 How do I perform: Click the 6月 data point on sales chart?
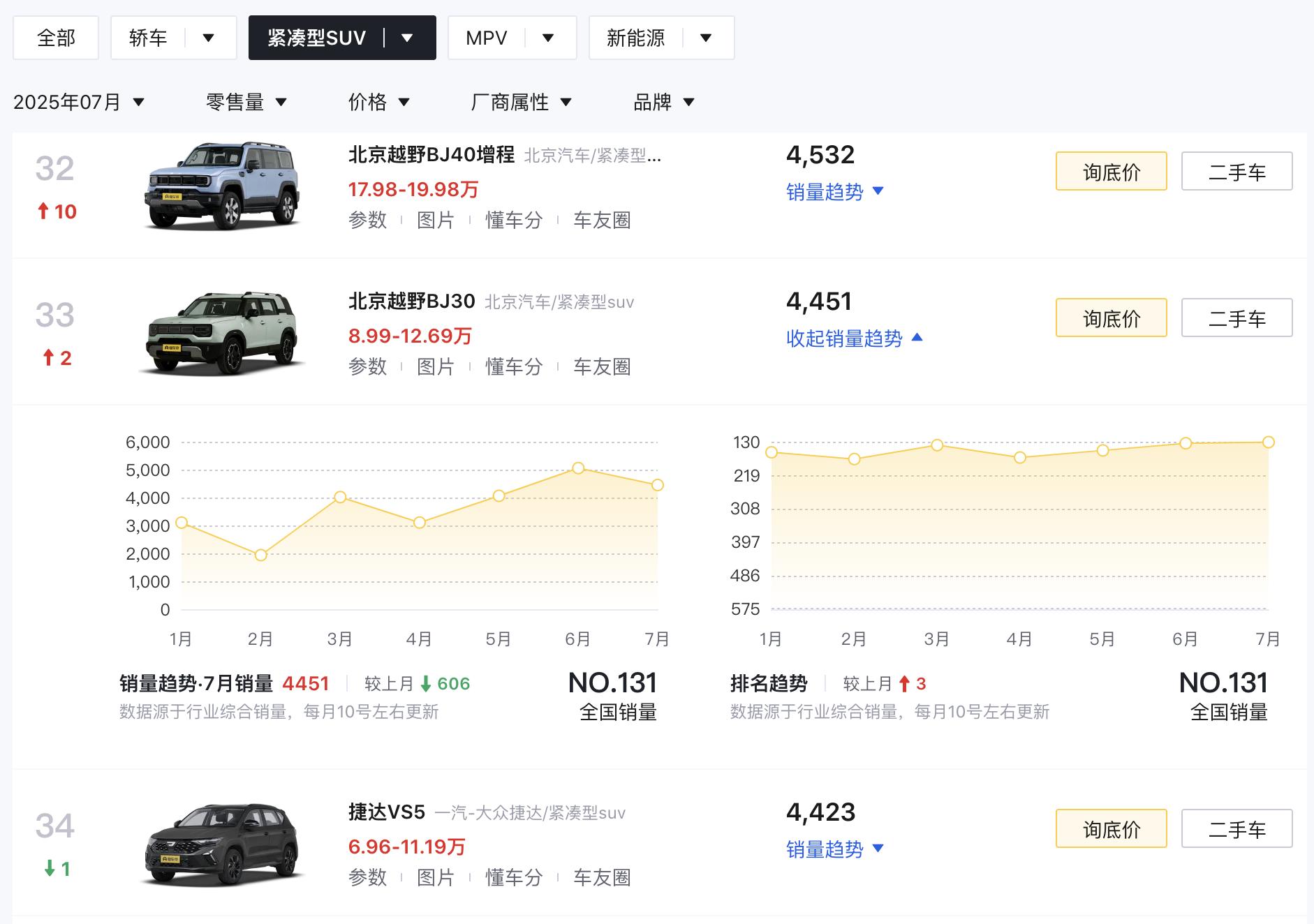578,468
